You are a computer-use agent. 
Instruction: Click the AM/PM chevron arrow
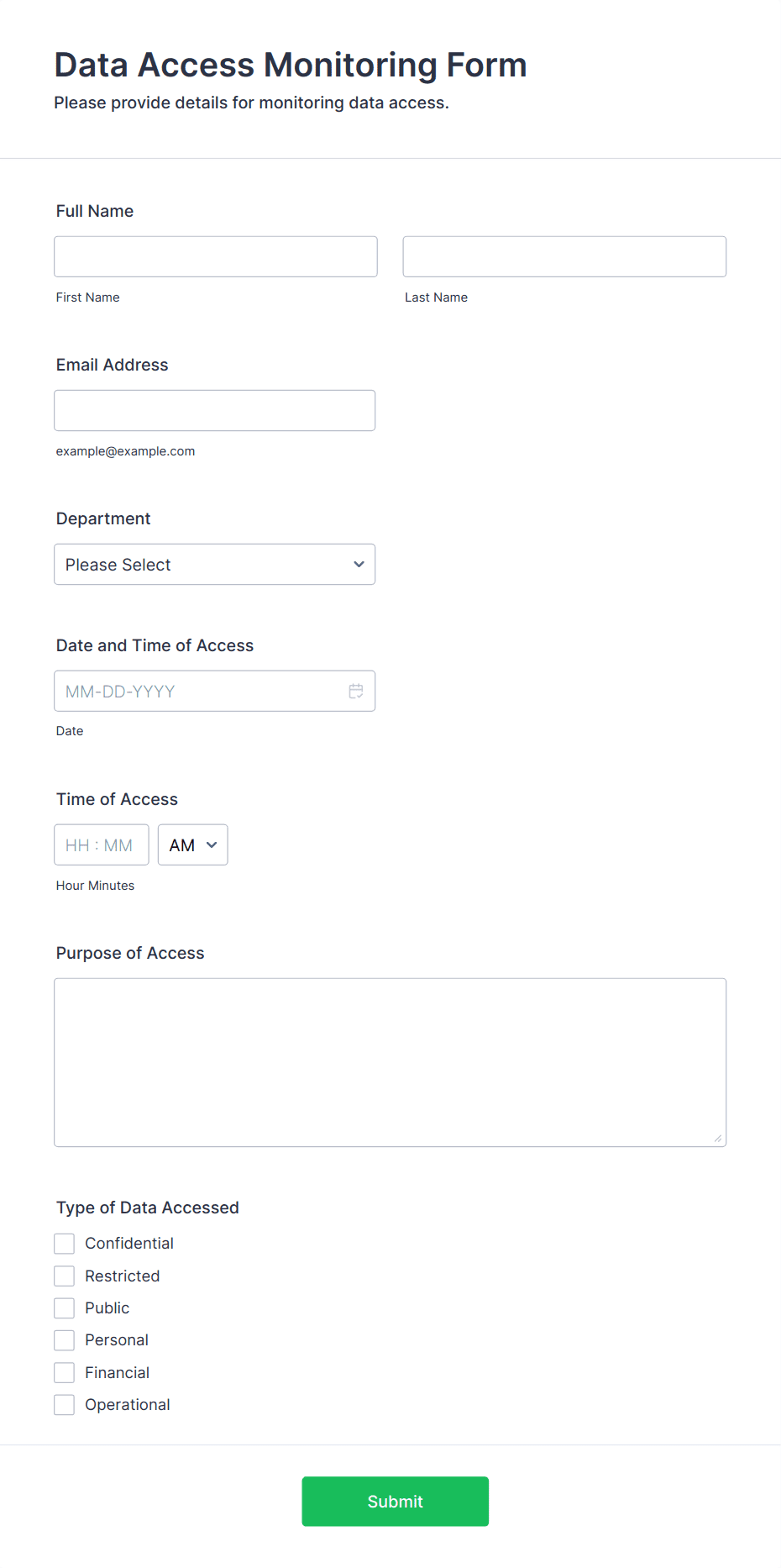[212, 845]
